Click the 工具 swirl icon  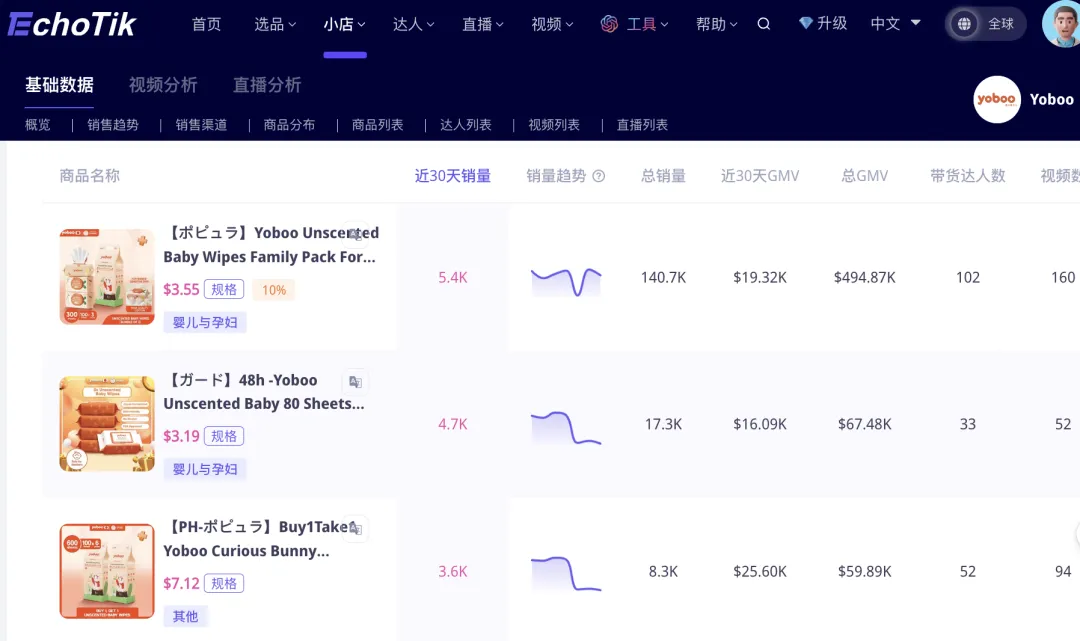point(609,24)
